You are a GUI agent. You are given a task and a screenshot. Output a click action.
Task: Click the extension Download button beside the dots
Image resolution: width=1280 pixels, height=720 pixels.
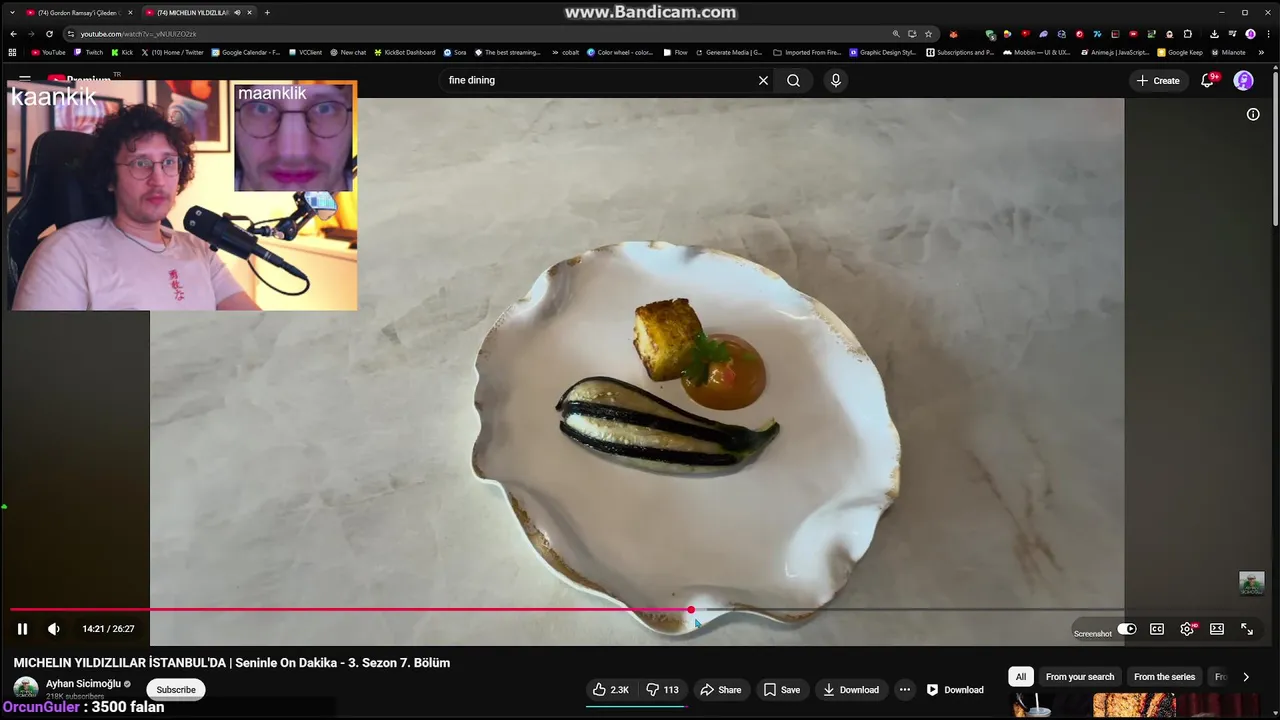point(955,690)
